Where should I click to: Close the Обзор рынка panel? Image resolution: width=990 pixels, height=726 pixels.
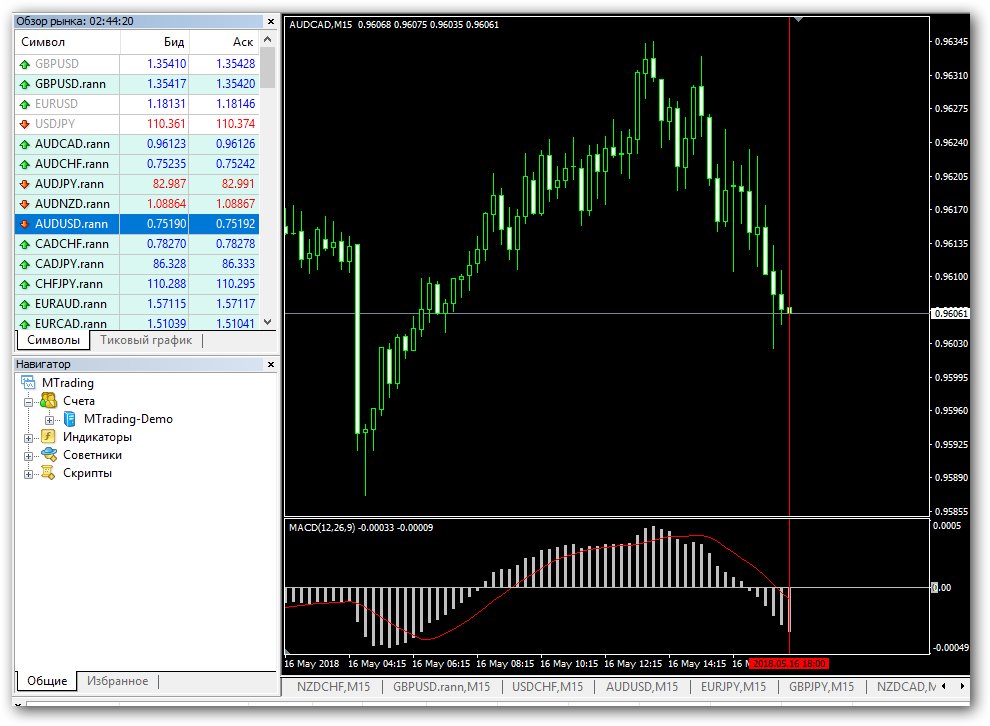point(271,21)
